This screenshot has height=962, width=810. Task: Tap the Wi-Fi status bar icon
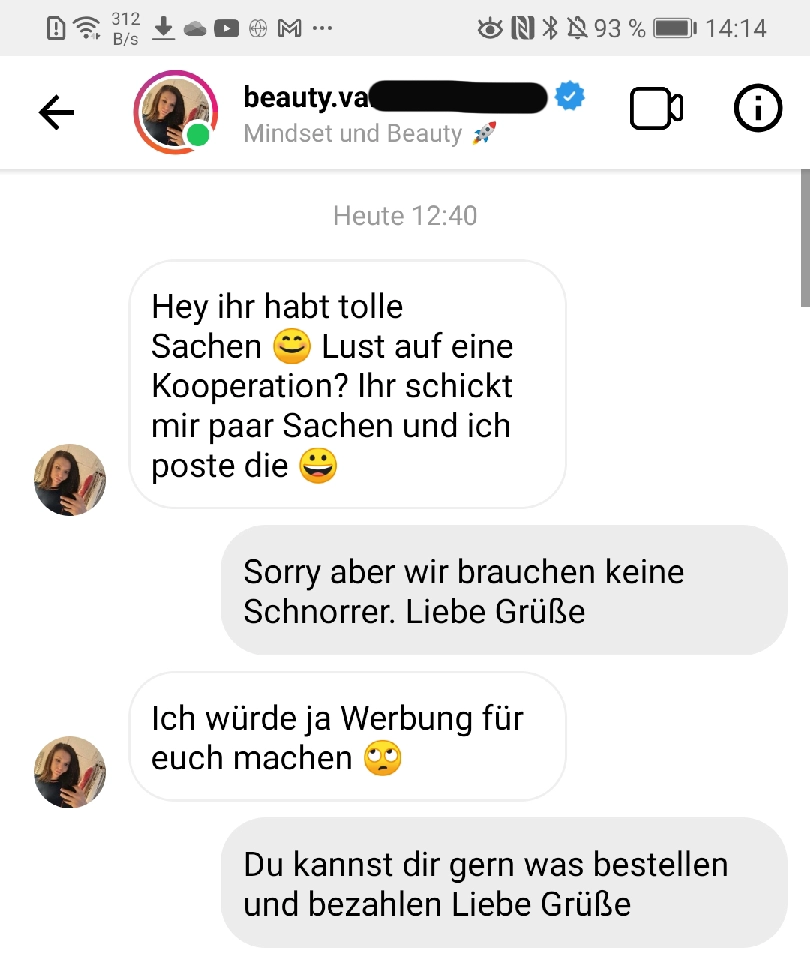tap(87, 28)
